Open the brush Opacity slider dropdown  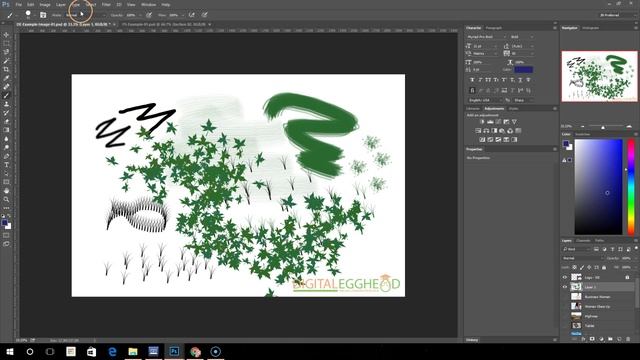point(140,15)
